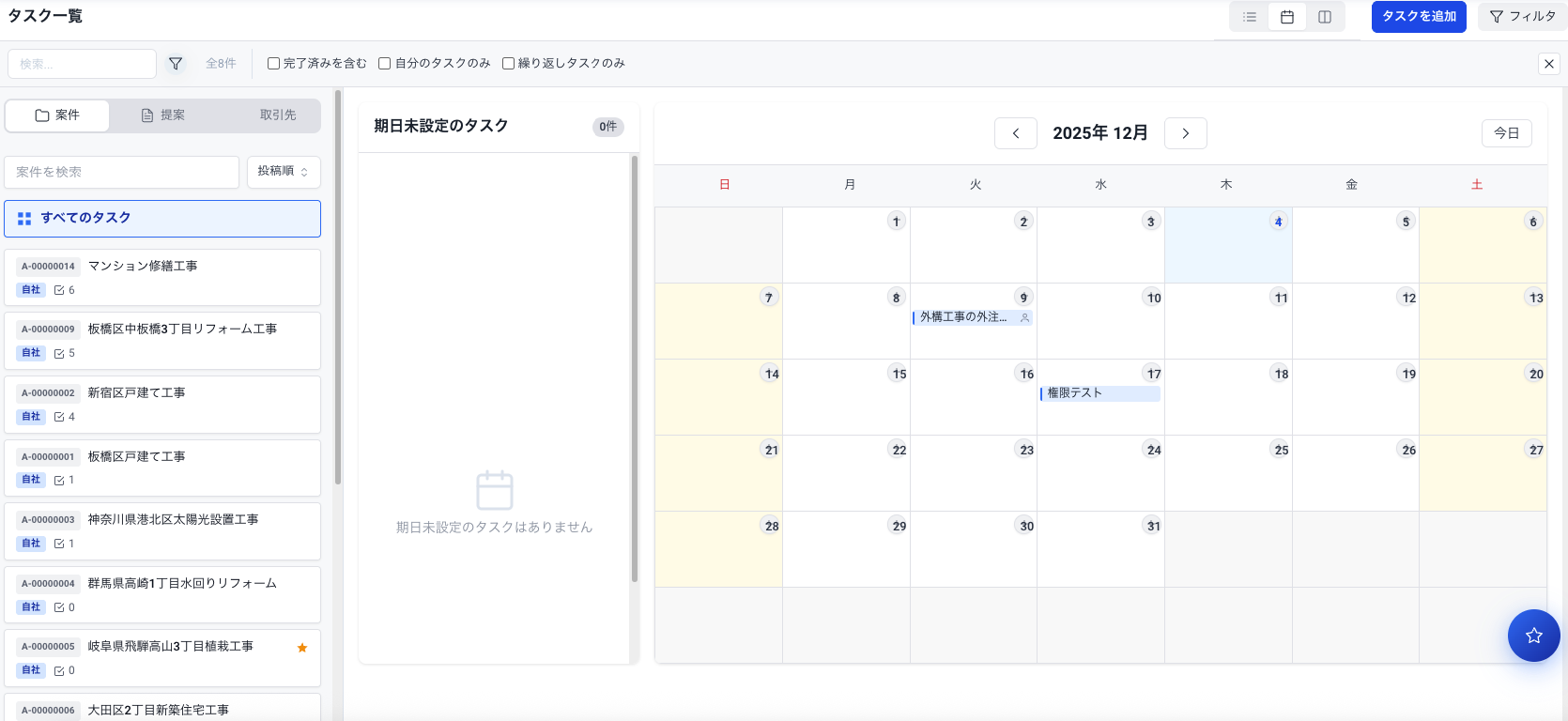Select December 21 Sunday cell
The image size is (1568, 721).
pyautogui.click(x=718, y=473)
